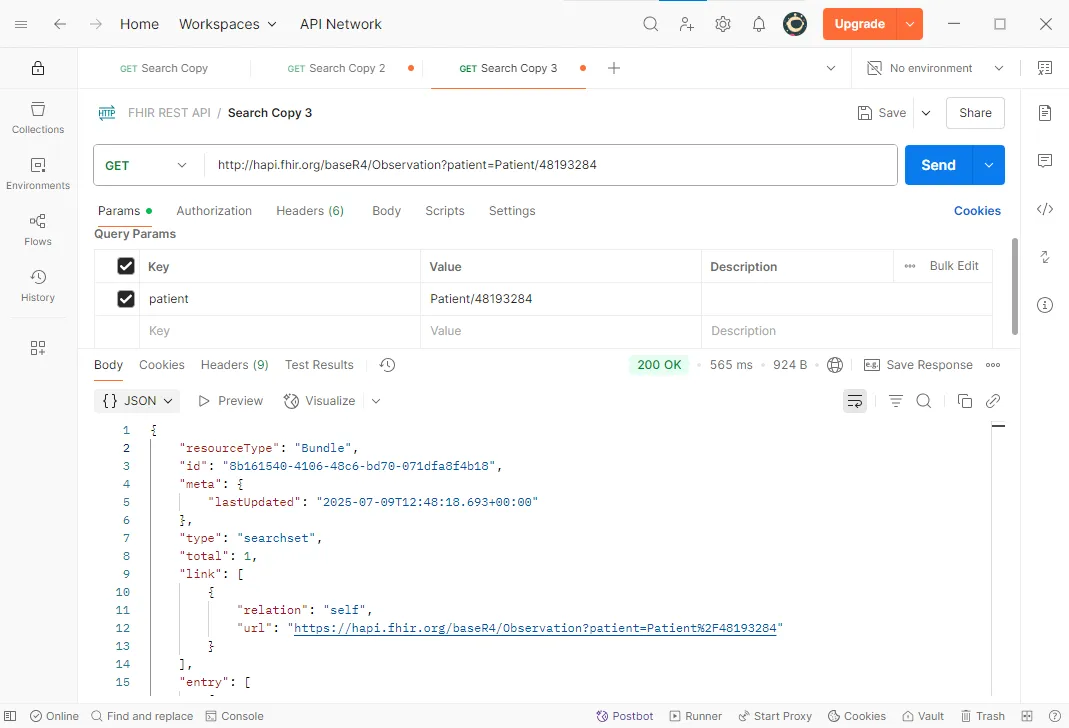The height and width of the screenshot is (728, 1069).
Task: Change the GET method dropdown
Action: coord(146,165)
